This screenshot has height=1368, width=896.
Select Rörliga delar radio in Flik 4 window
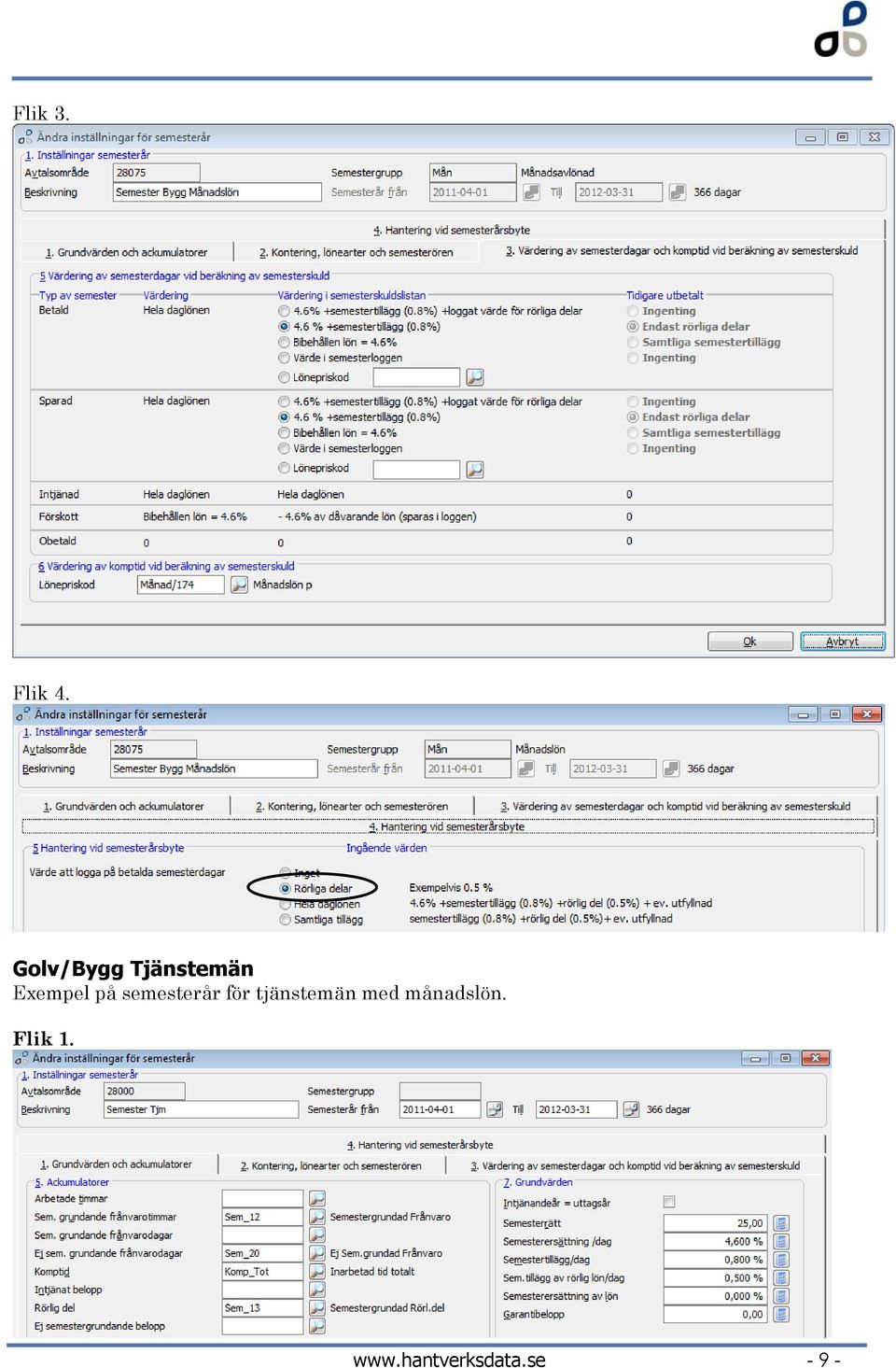286,888
